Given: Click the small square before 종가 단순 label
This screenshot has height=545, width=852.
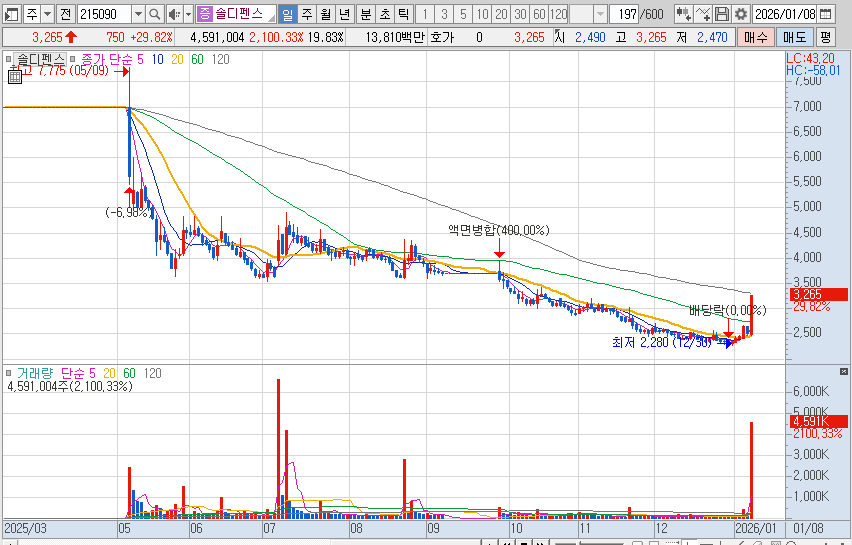Looking at the screenshot, I should tap(72, 59).
